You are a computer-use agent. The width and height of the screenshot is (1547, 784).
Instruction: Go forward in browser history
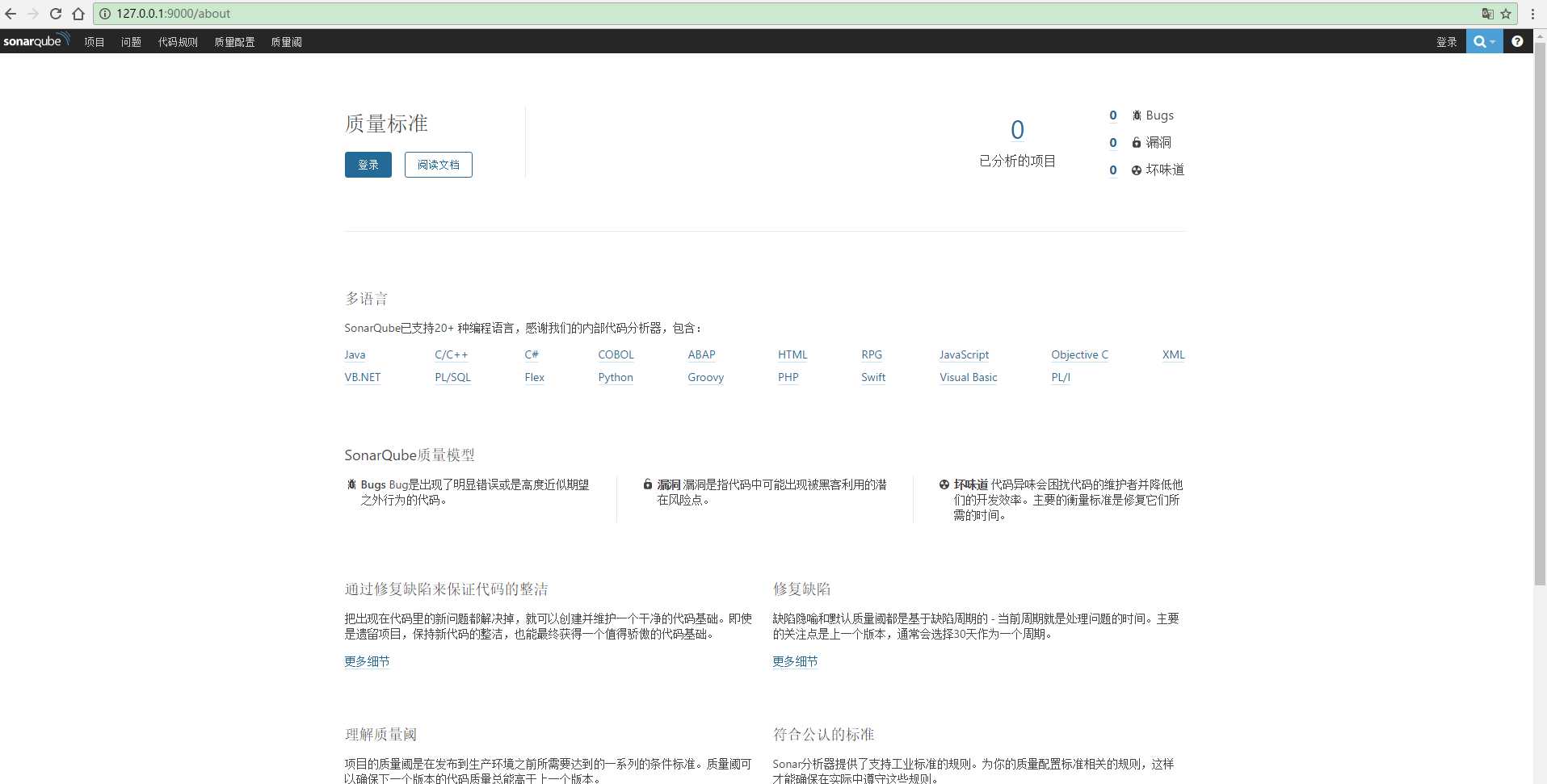pyautogui.click(x=33, y=14)
